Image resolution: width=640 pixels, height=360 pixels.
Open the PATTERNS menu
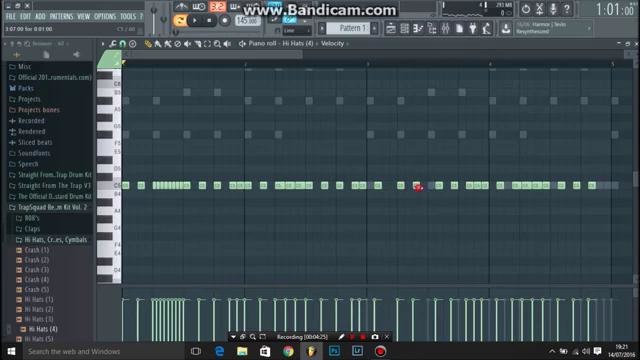click(x=61, y=17)
